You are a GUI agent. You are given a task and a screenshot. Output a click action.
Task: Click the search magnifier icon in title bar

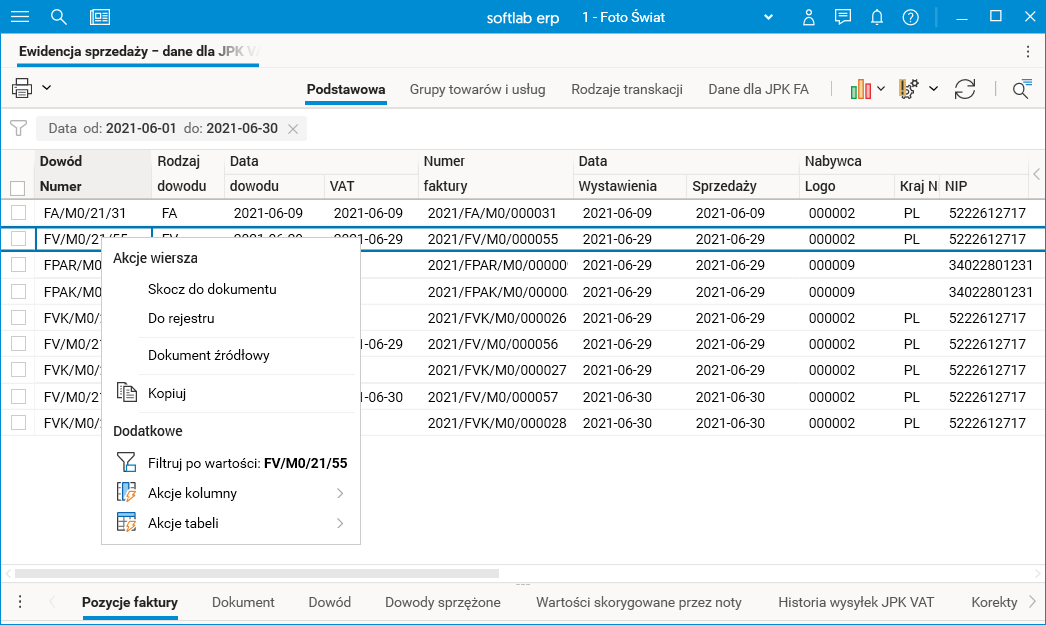coord(59,17)
